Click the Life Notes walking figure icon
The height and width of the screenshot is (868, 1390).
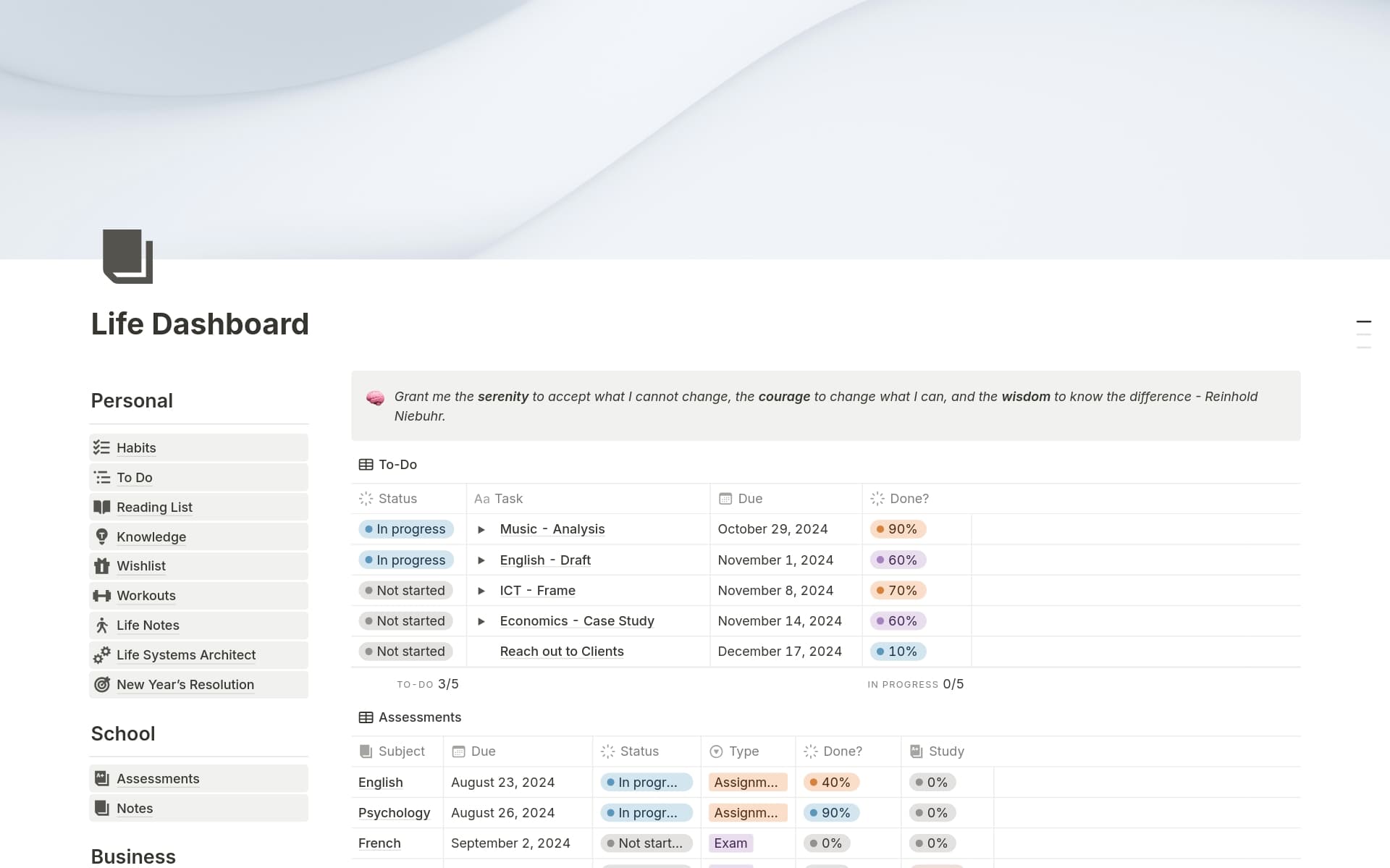(101, 625)
